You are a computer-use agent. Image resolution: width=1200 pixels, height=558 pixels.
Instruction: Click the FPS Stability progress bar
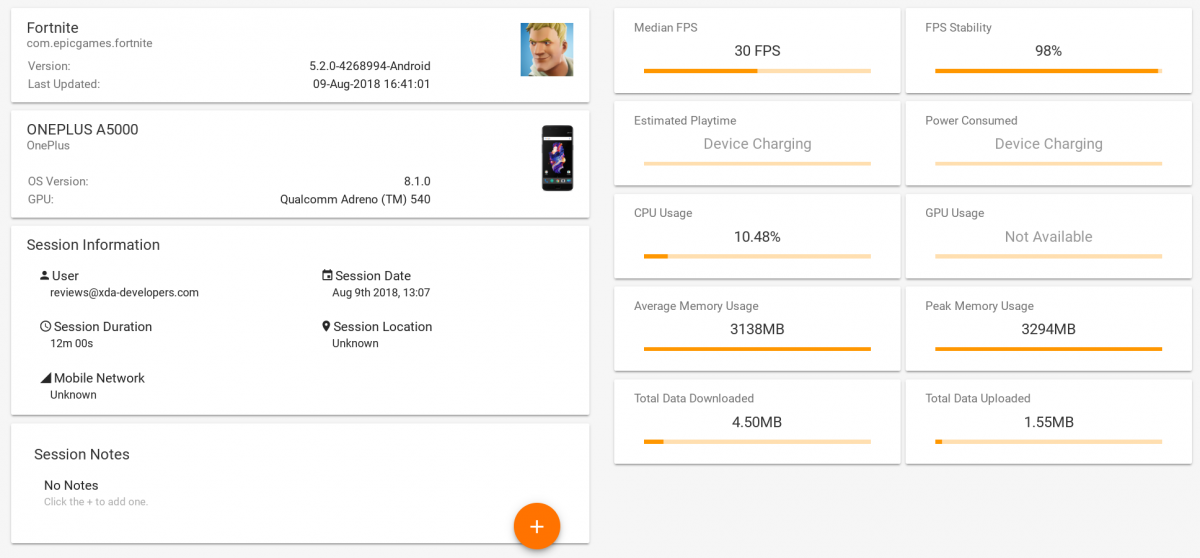[1048, 71]
